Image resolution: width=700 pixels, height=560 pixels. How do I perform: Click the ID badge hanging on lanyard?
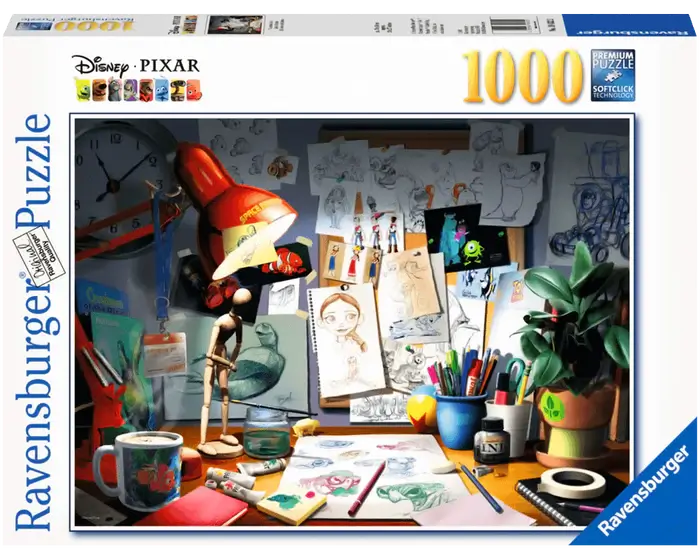(x=164, y=353)
